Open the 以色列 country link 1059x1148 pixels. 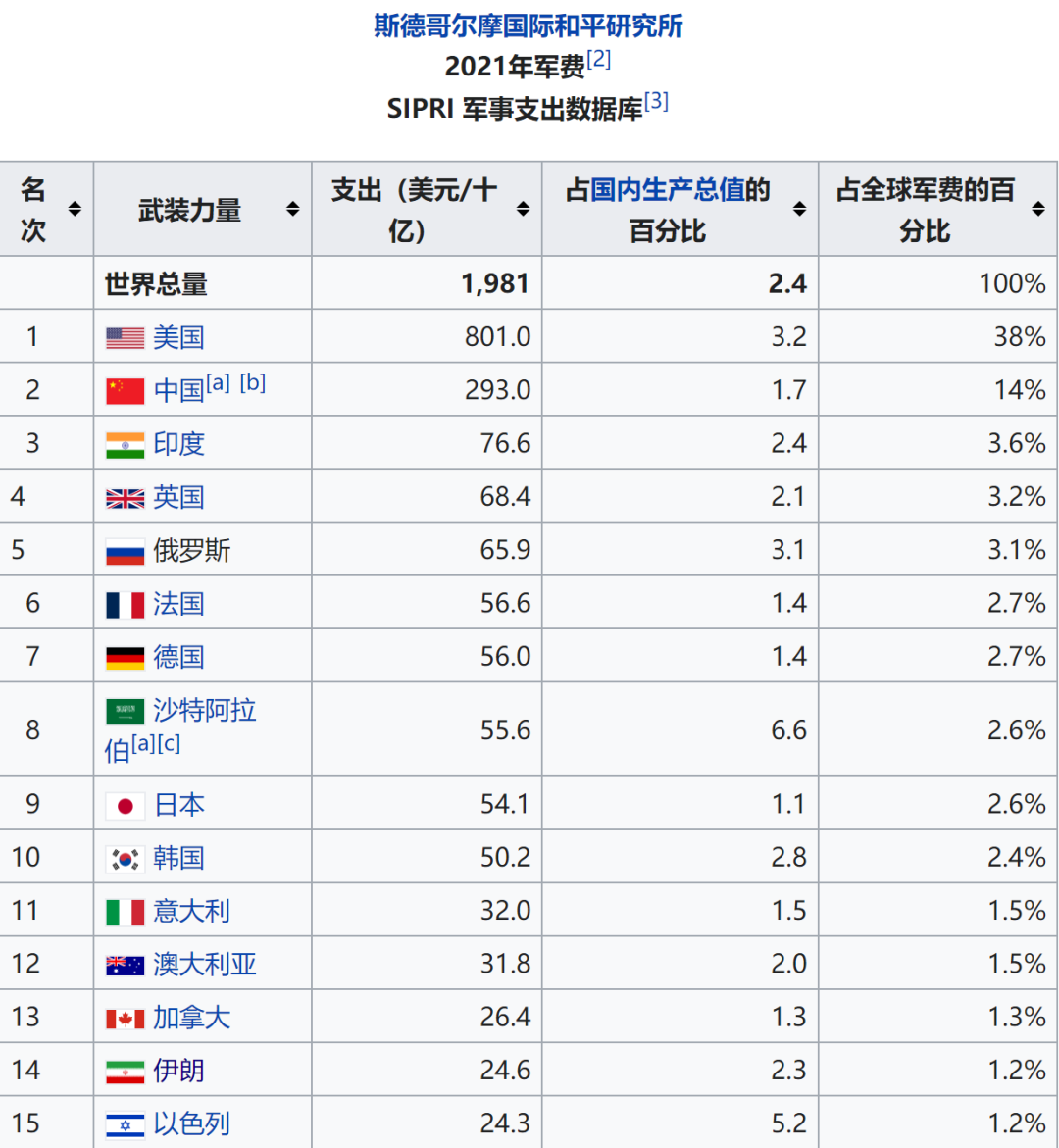tap(192, 1124)
